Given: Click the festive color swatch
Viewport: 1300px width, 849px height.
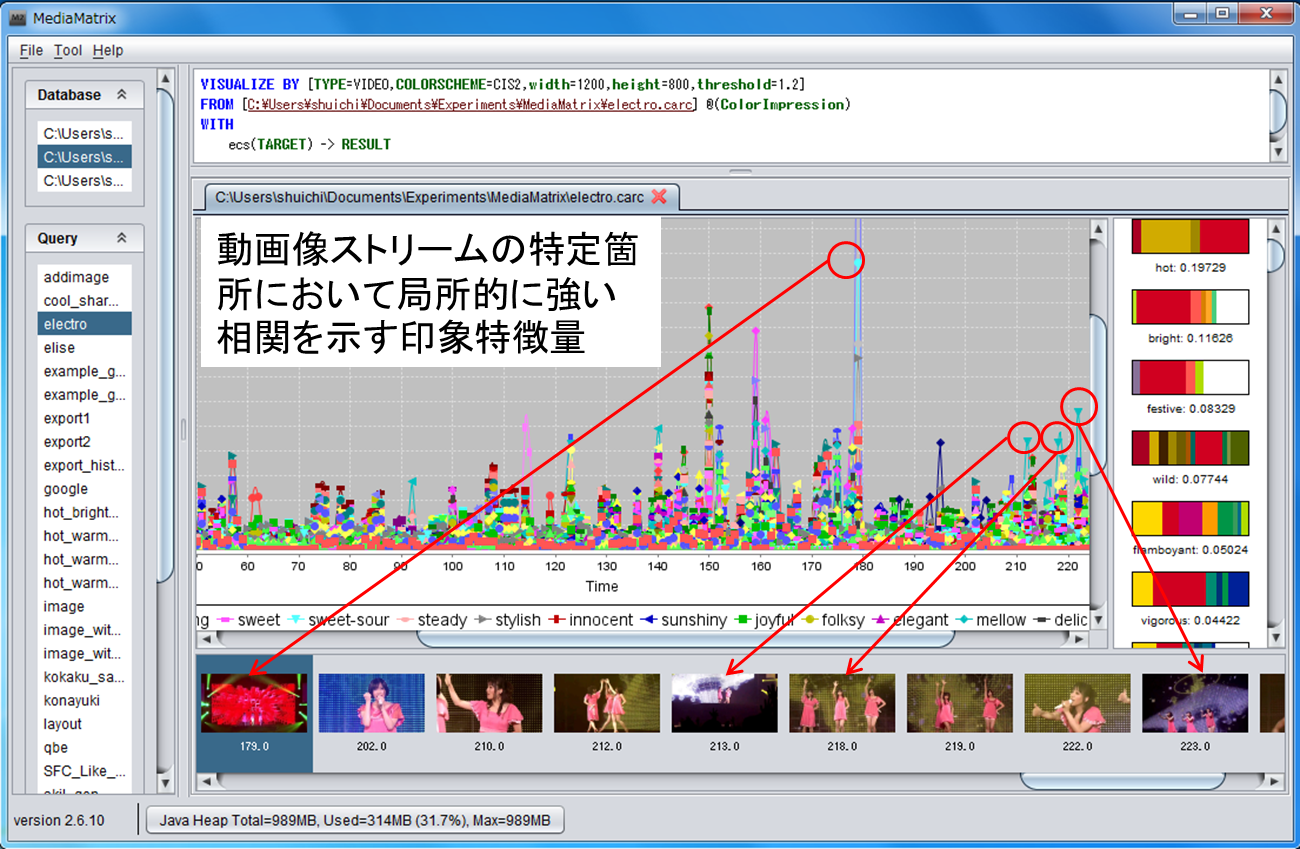Looking at the screenshot, I should (x=1190, y=378).
